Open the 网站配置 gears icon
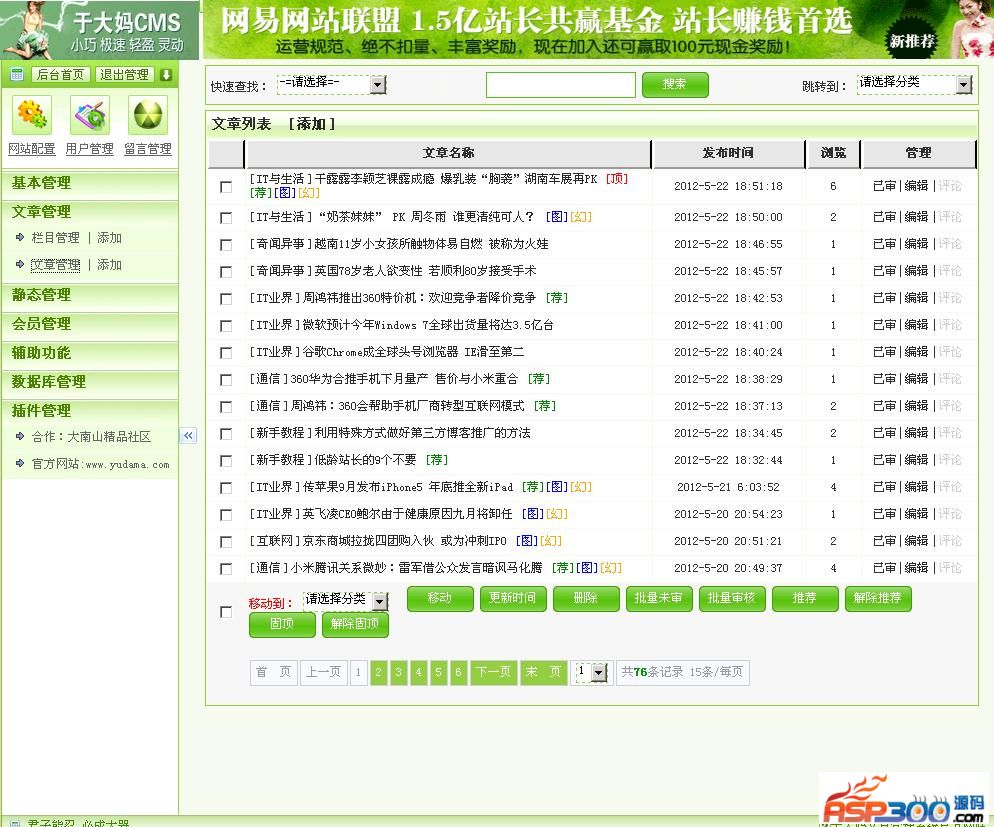Image resolution: width=994 pixels, height=827 pixels. point(32,116)
